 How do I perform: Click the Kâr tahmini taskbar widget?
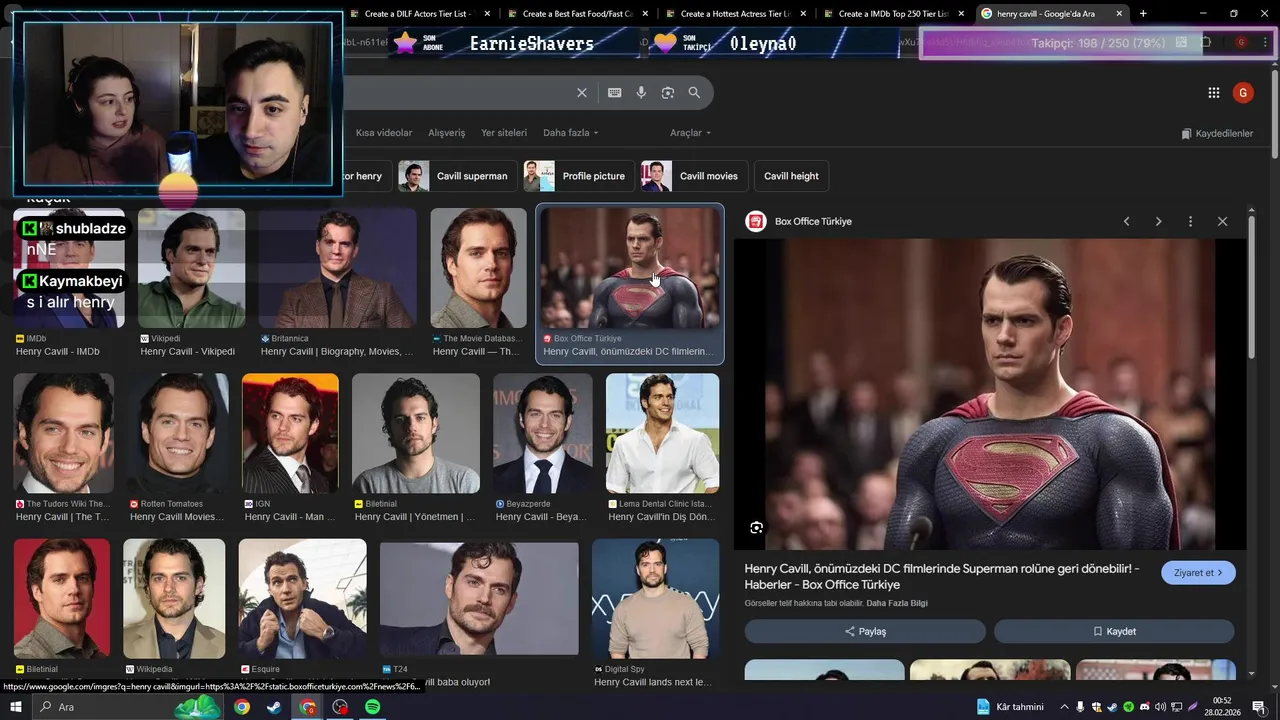click(1010, 707)
